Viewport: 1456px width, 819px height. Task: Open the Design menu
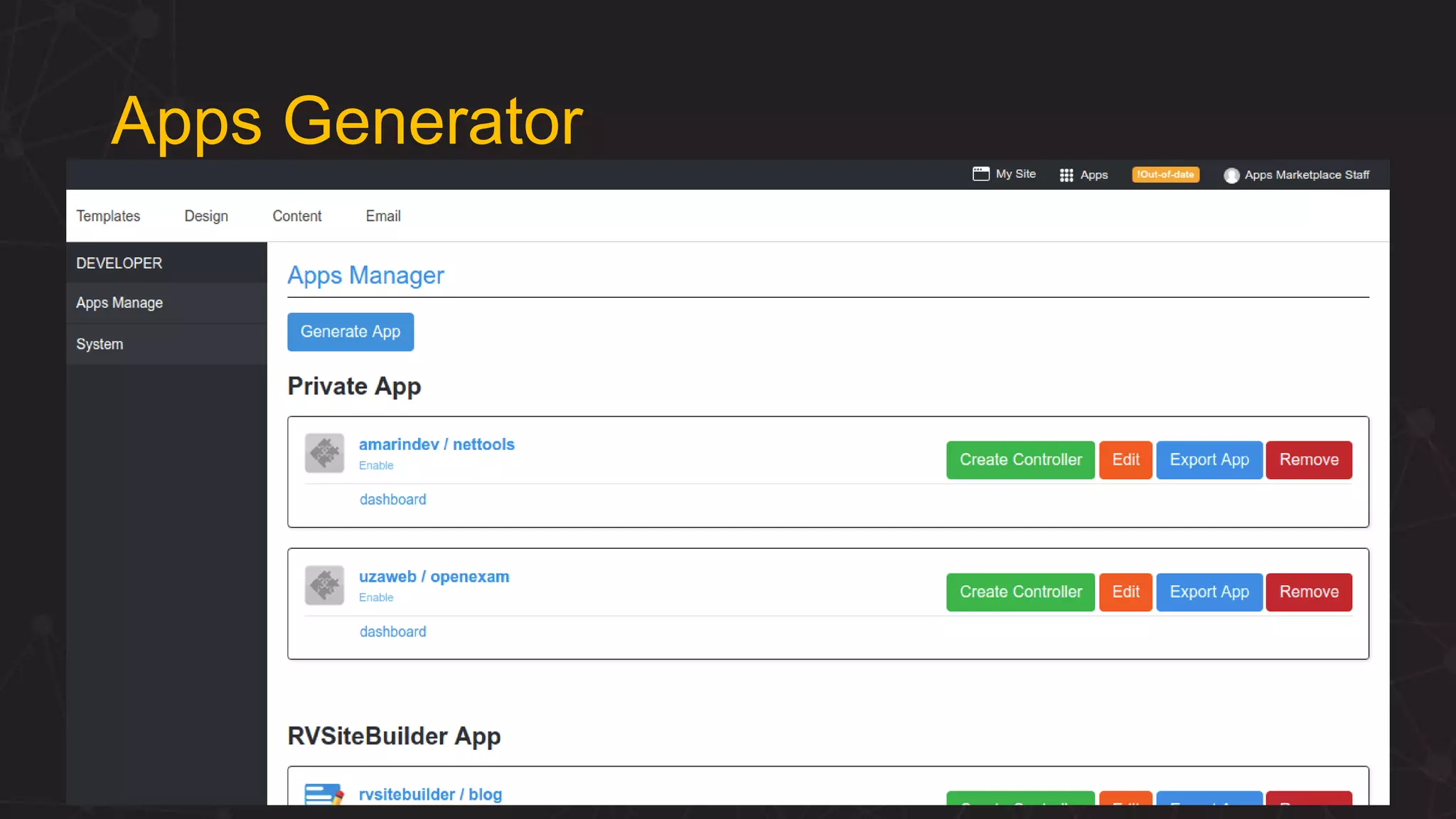coord(206,216)
